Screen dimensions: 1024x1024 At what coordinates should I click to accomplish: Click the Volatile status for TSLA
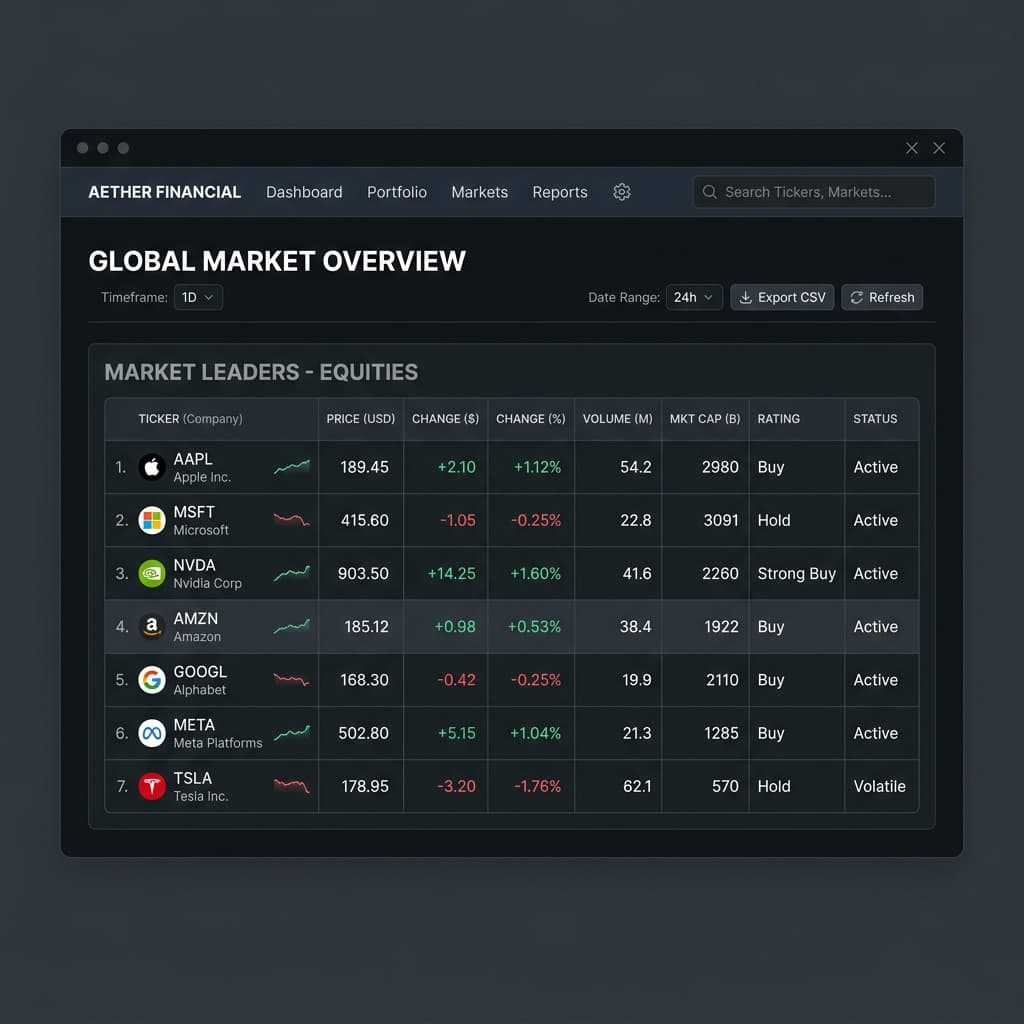click(x=879, y=786)
